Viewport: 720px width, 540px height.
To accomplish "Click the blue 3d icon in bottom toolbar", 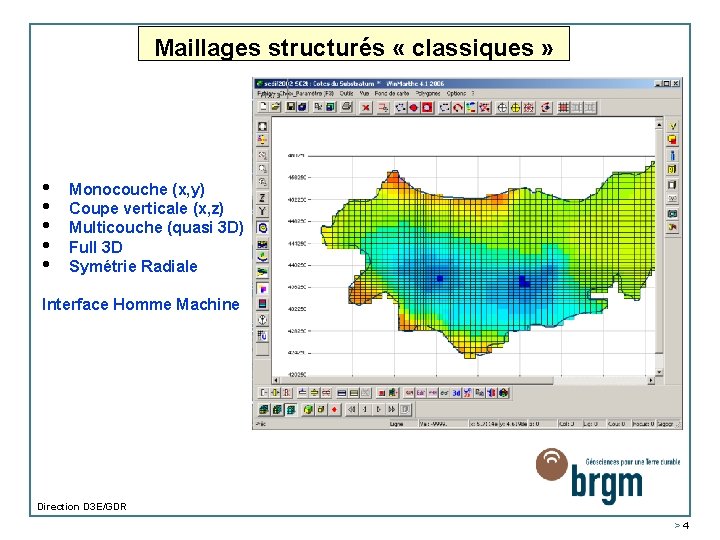I will [456, 393].
